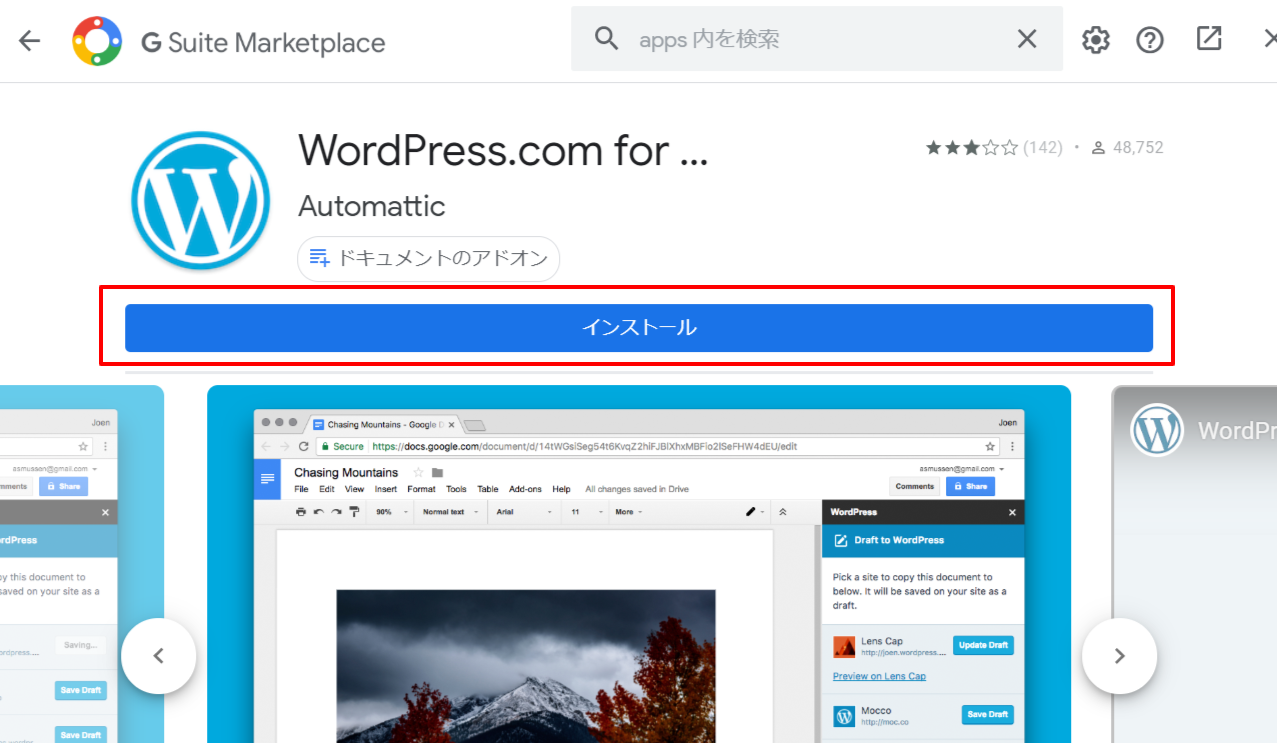Focus the apps search field
This screenshot has width=1277, height=743.
pyautogui.click(x=817, y=39)
